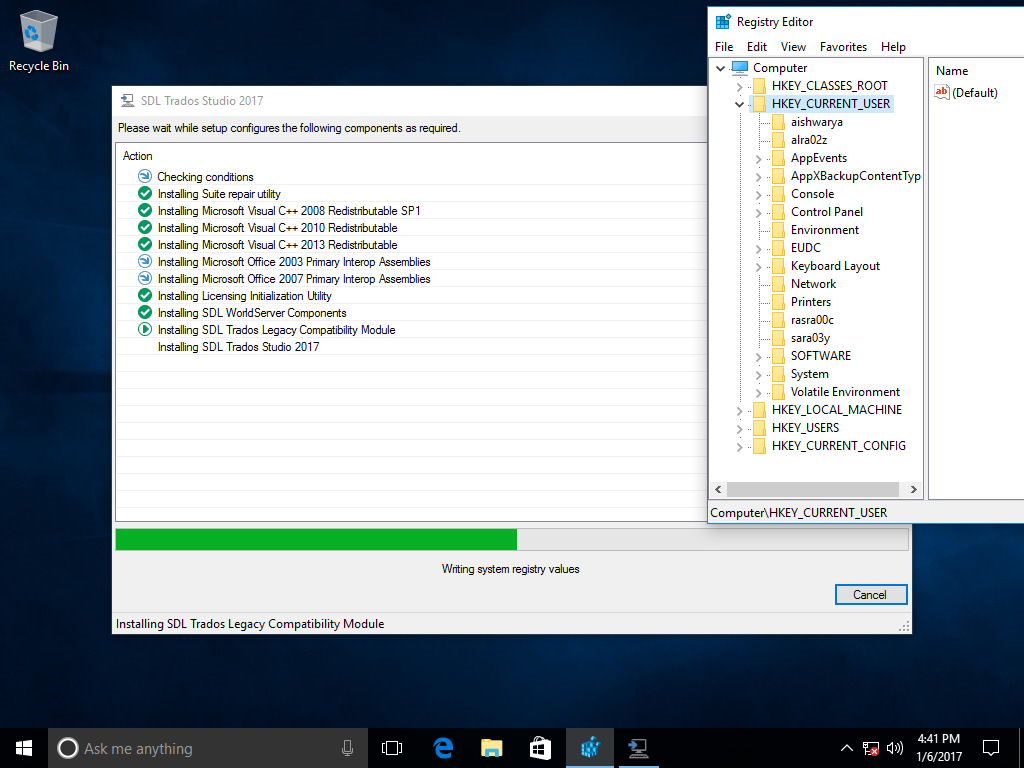1024x768 pixels.
Task: Open Task View from the taskbar
Action: (392, 748)
